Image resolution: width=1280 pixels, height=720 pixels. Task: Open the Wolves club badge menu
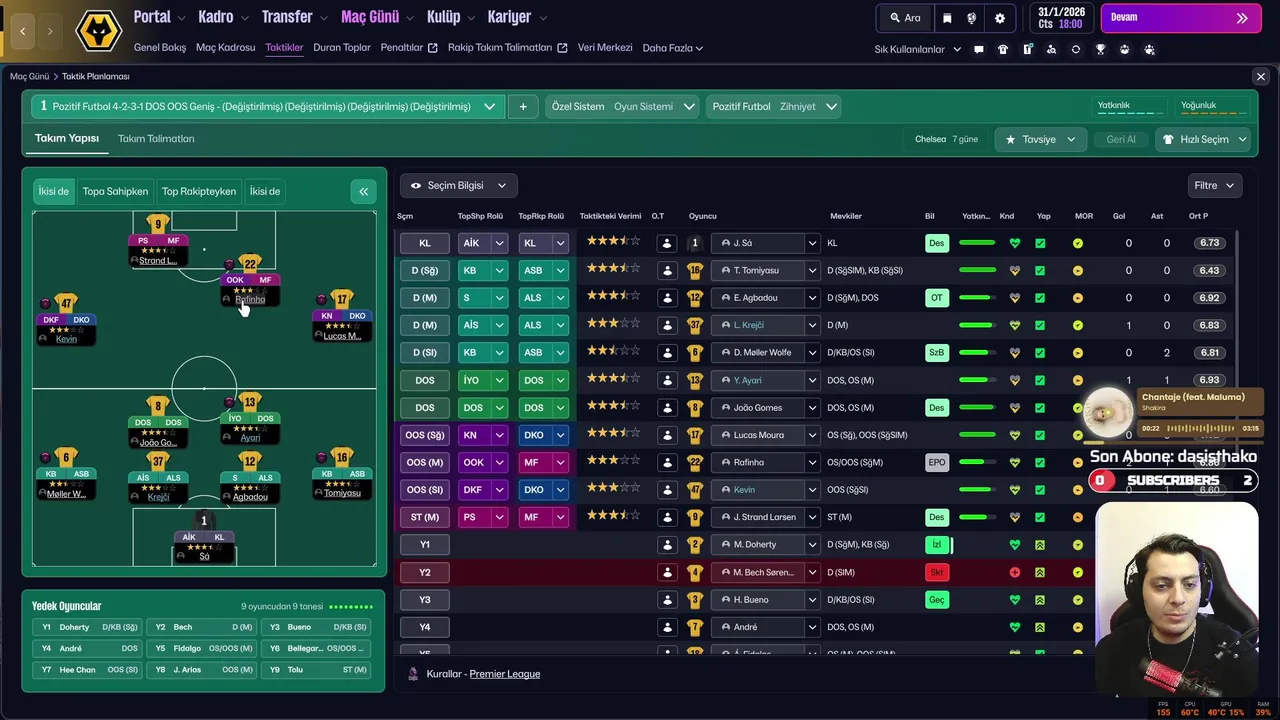pyautogui.click(x=99, y=31)
